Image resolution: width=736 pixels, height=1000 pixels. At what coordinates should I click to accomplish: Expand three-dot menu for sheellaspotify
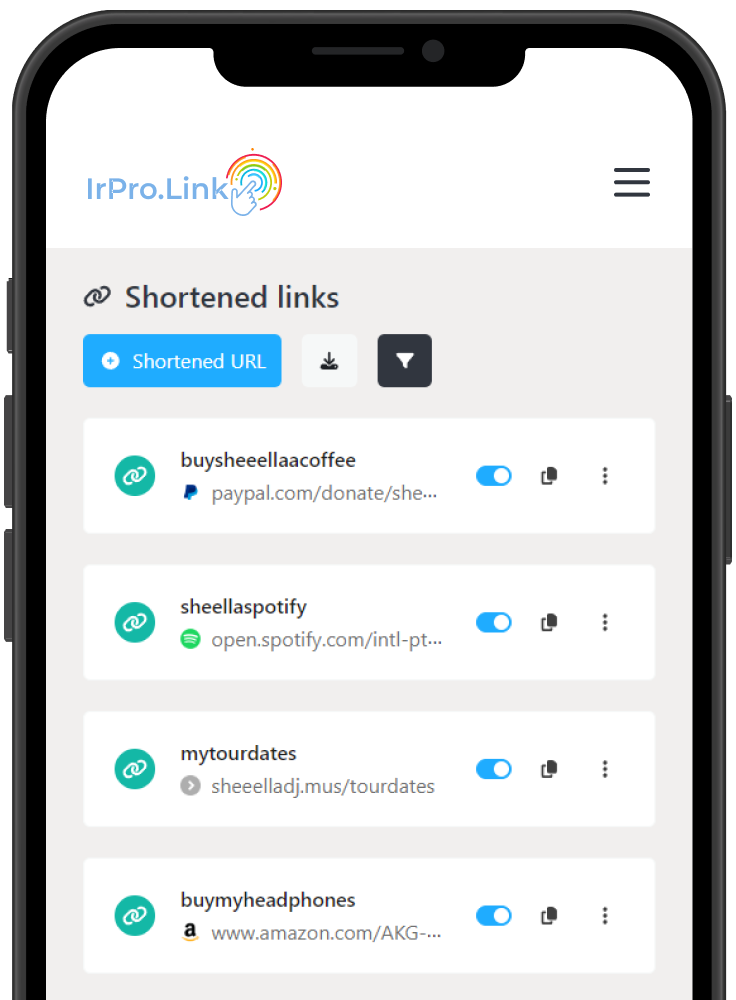[605, 622]
